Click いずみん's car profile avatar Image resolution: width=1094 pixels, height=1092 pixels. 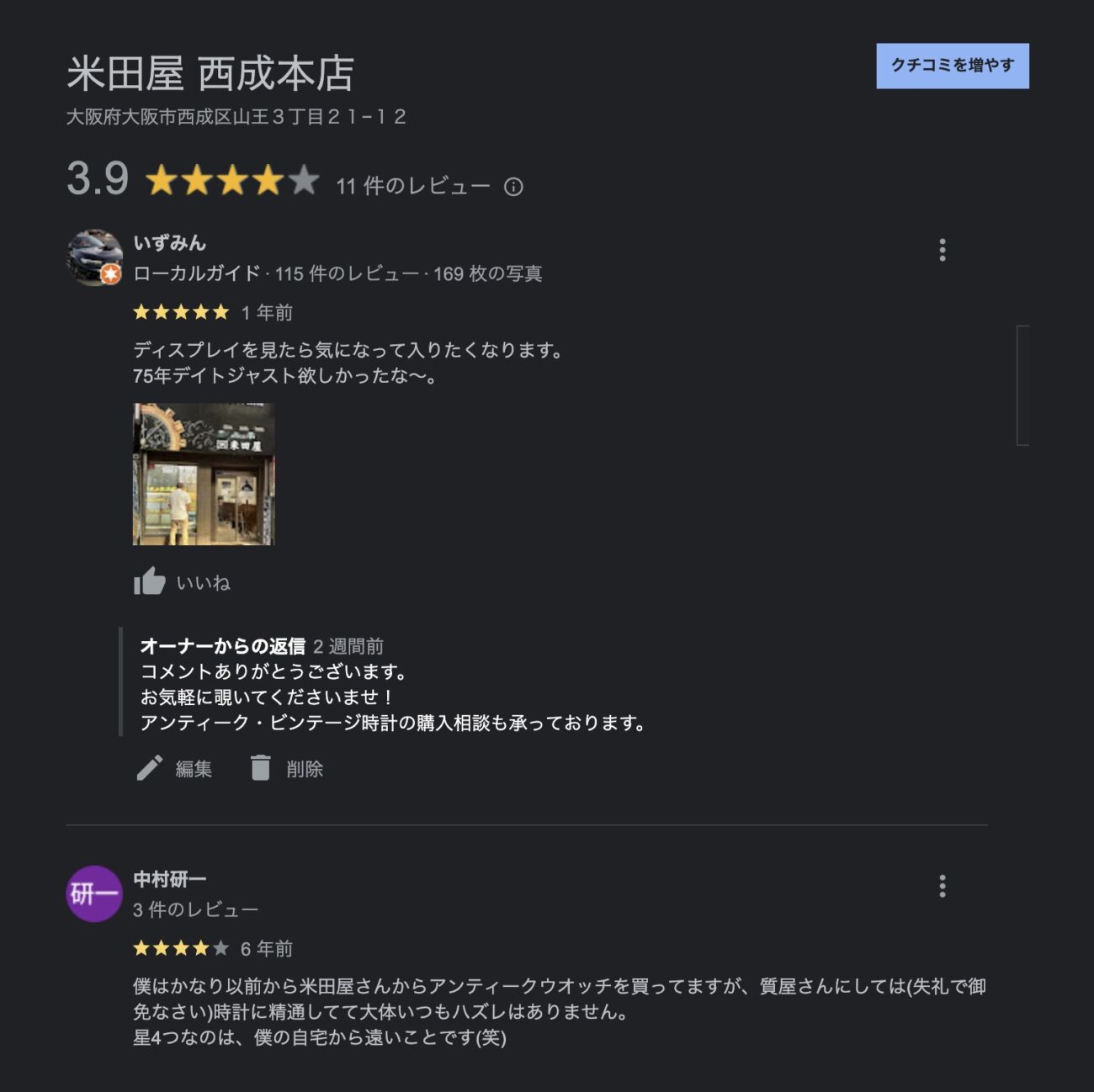point(94,257)
